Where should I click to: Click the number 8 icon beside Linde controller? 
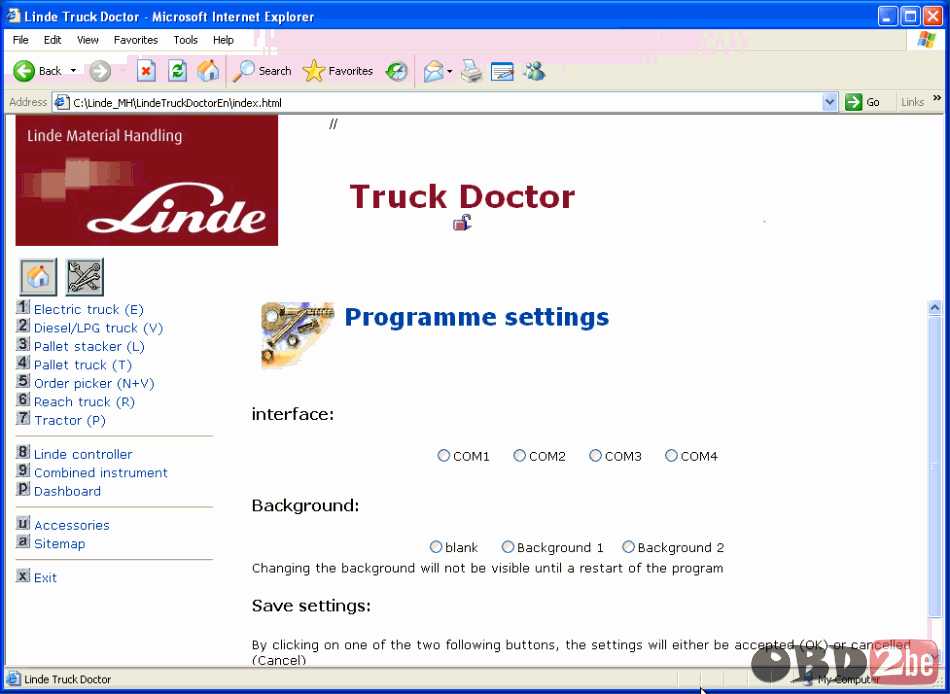(x=22, y=452)
